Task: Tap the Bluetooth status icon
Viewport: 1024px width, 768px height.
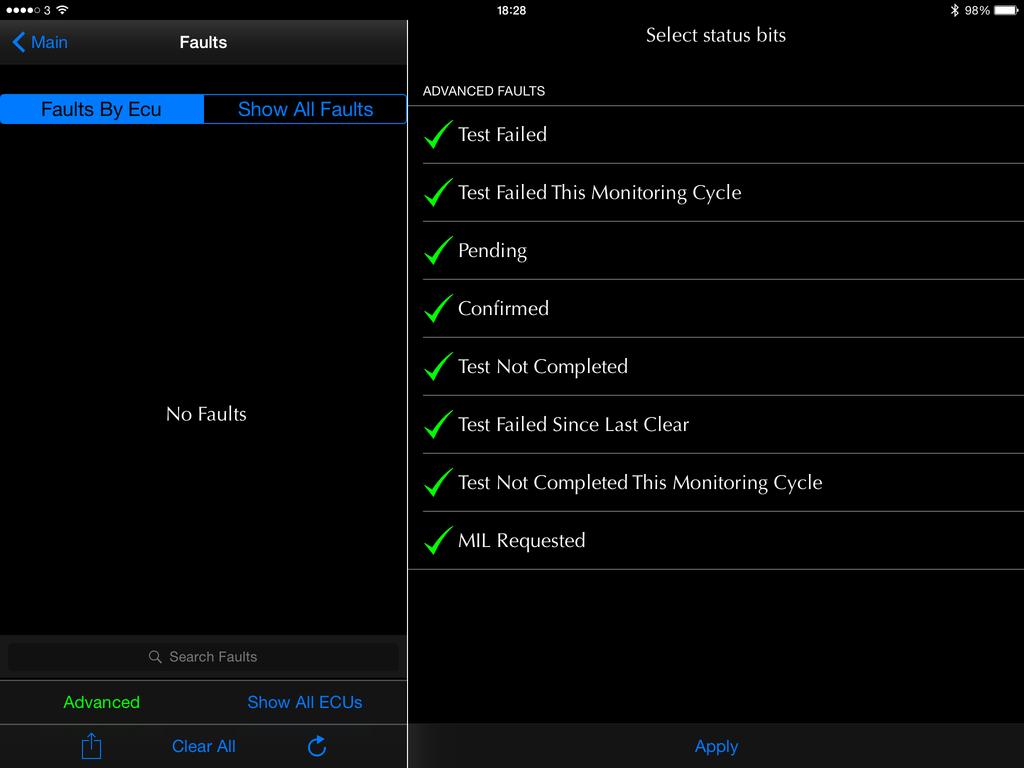Action: (x=954, y=10)
